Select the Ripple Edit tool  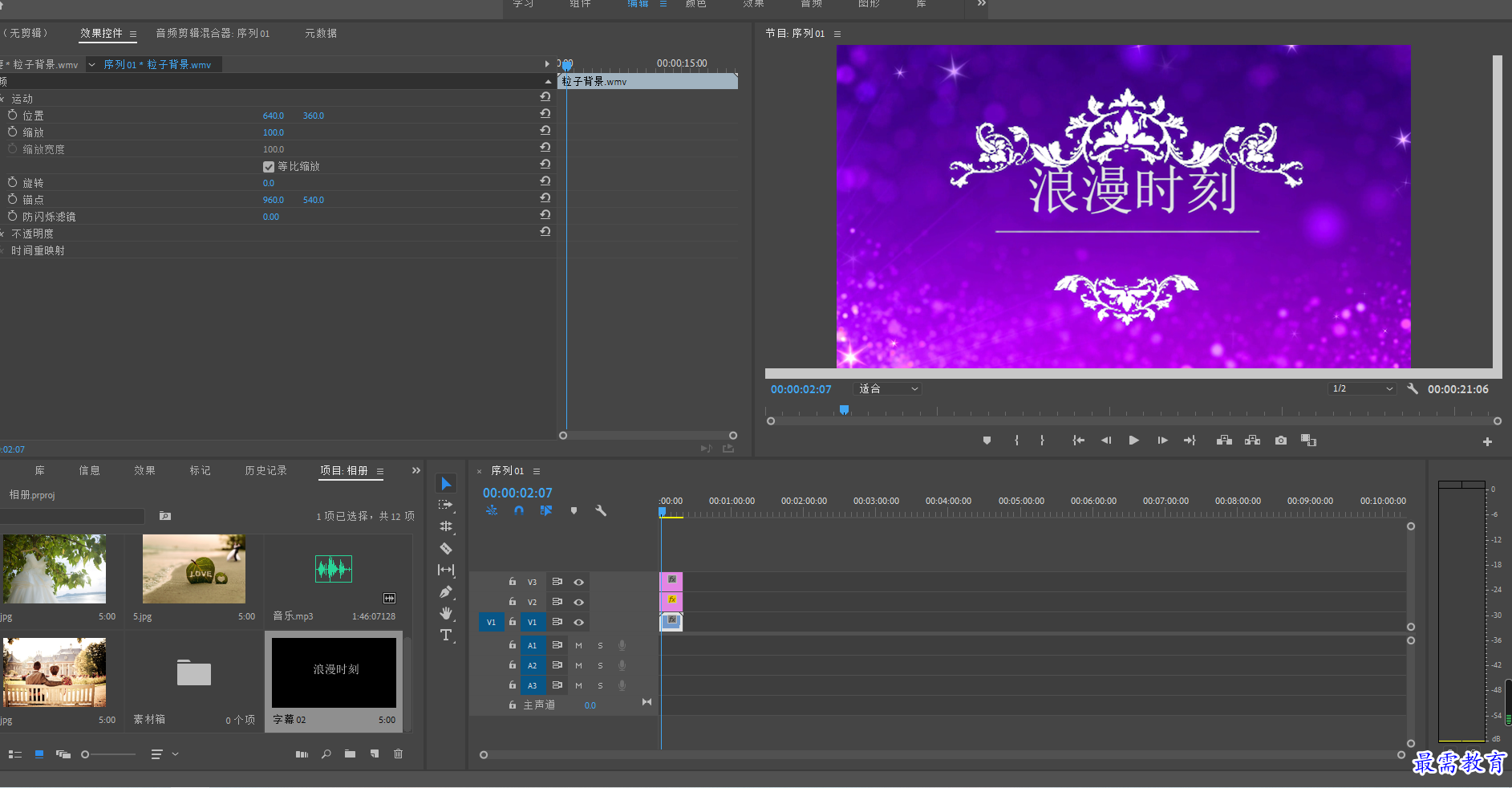tap(446, 526)
